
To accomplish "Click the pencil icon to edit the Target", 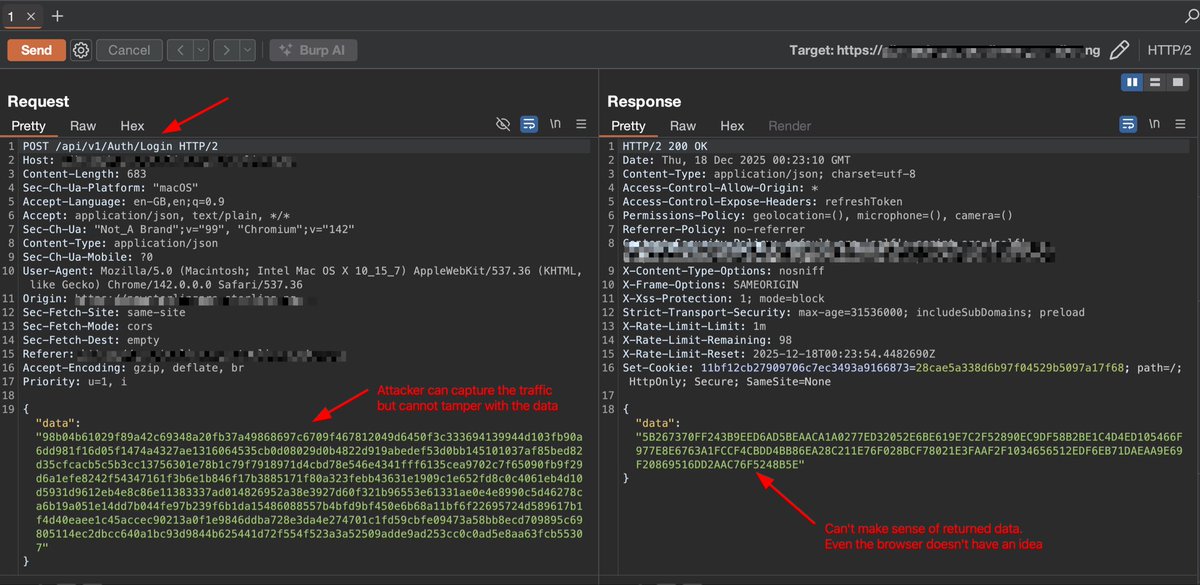I will point(1119,48).
